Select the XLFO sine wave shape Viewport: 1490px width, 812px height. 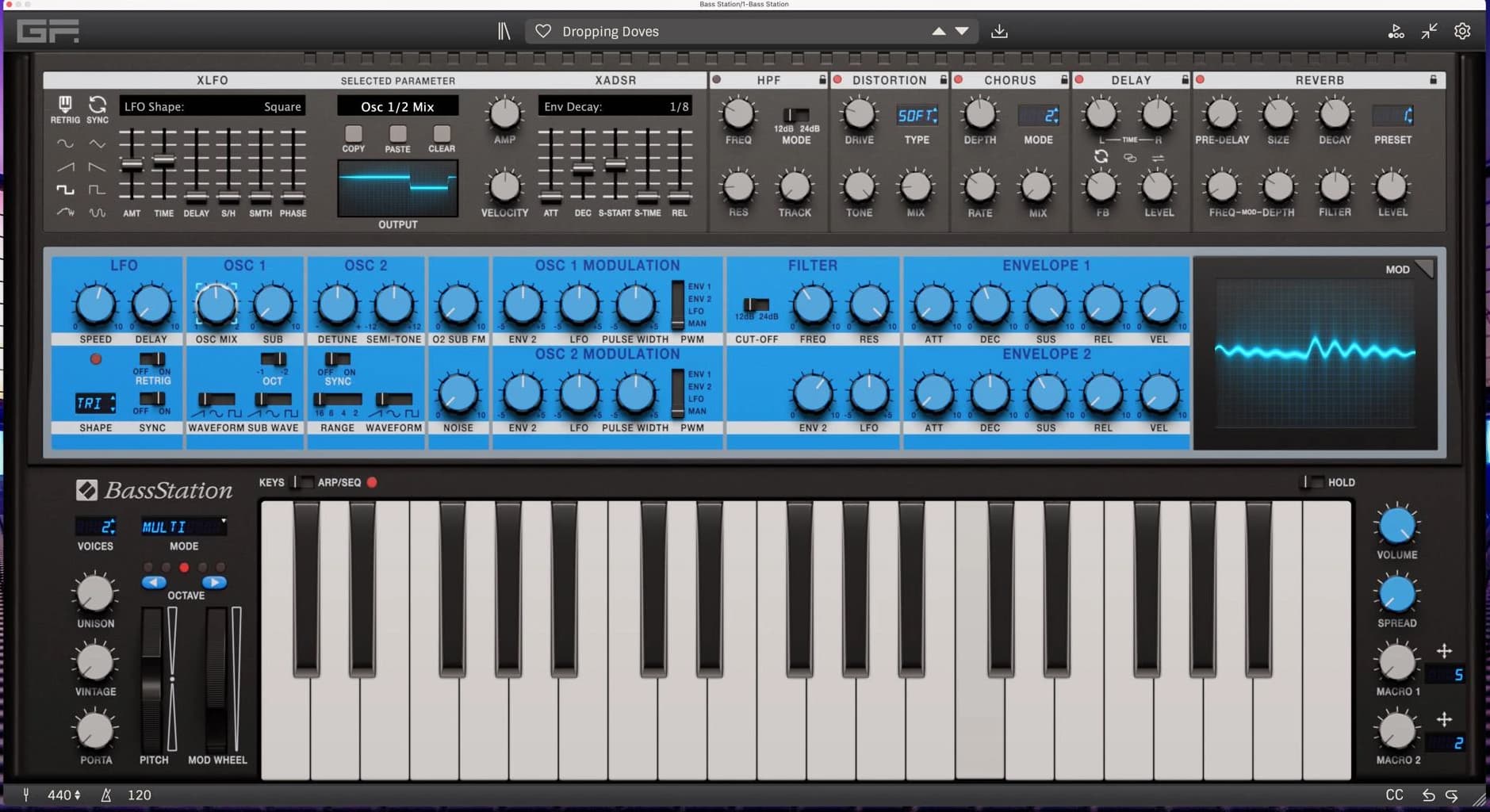pyautogui.click(x=65, y=144)
